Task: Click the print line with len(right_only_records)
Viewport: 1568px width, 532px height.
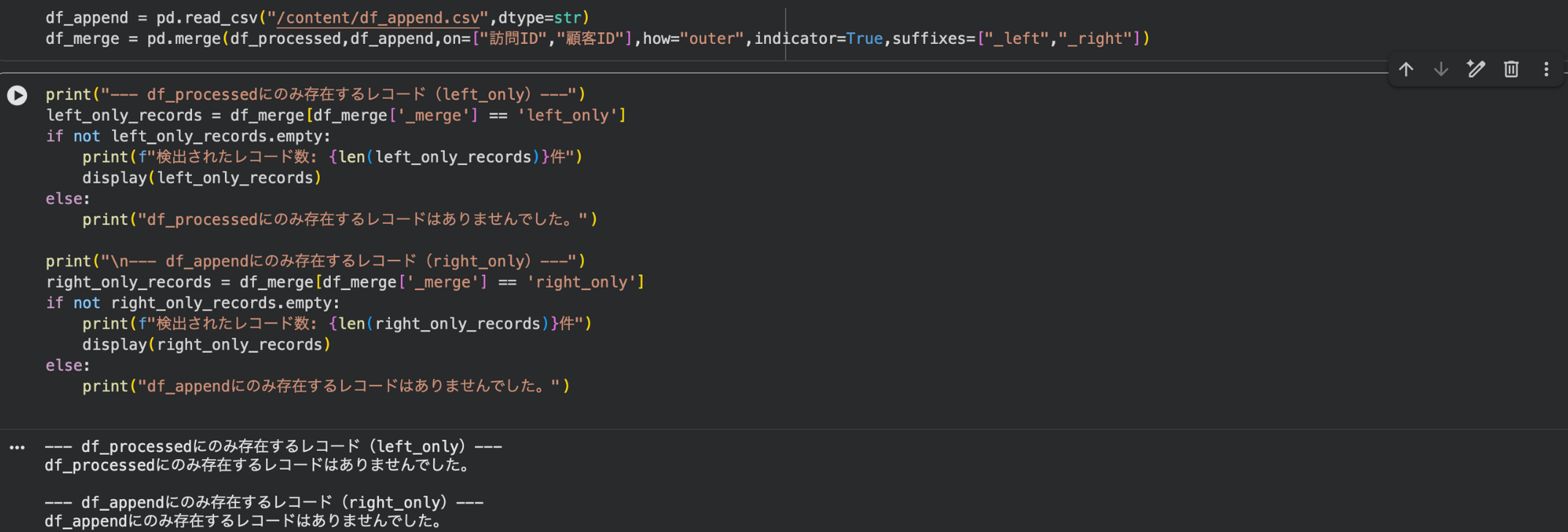Action: [x=337, y=324]
